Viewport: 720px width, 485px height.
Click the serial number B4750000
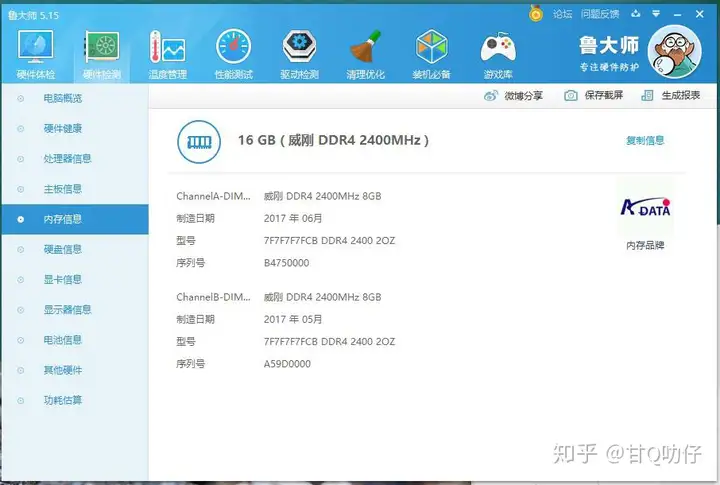[x=286, y=263]
